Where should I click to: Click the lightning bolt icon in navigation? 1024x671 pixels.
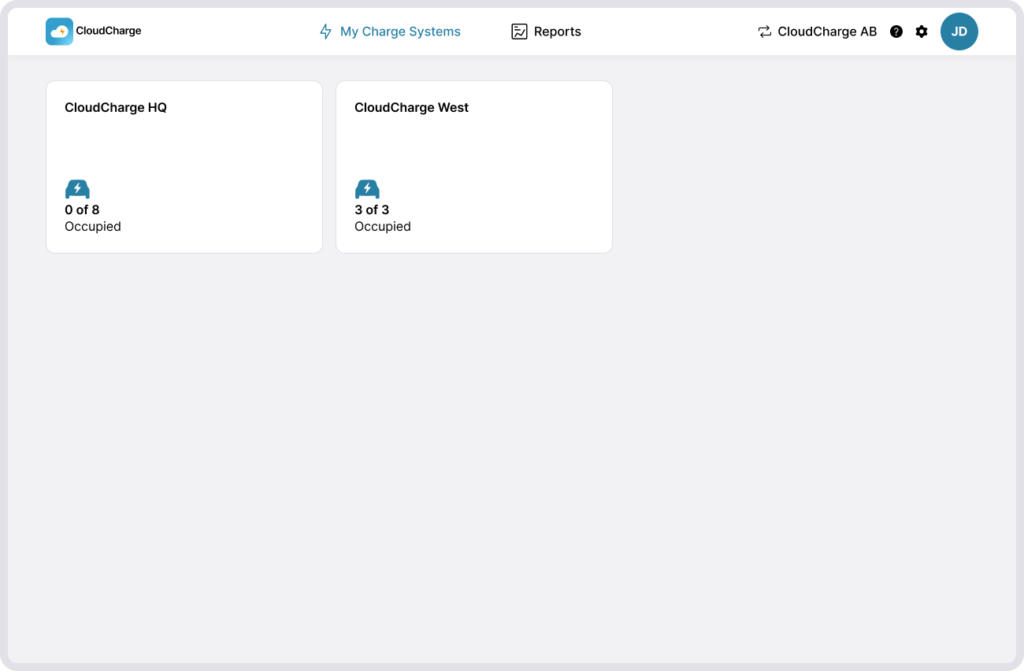point(325,31)
